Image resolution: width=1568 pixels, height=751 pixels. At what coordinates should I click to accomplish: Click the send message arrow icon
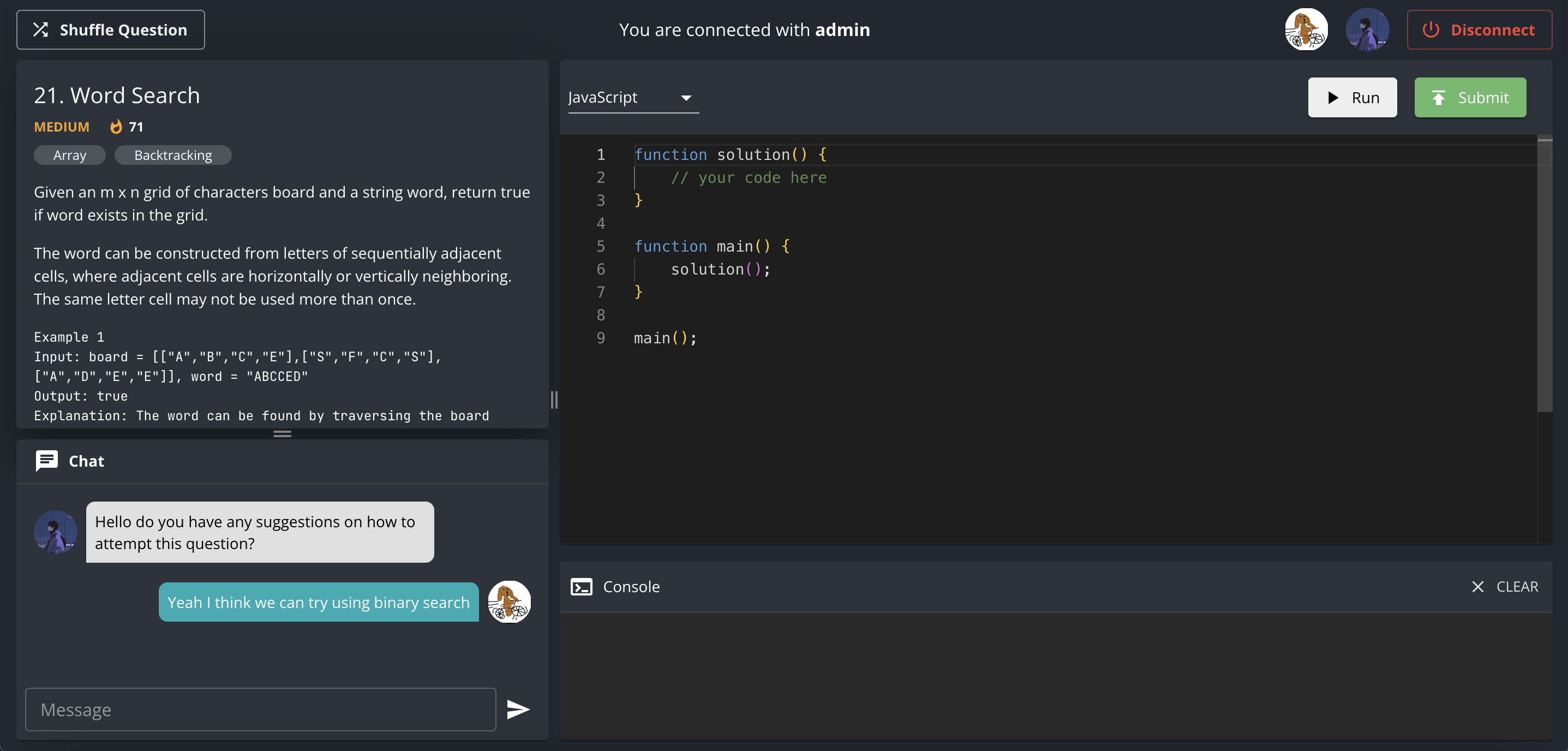pyautogui.click(x=518, y=710)
